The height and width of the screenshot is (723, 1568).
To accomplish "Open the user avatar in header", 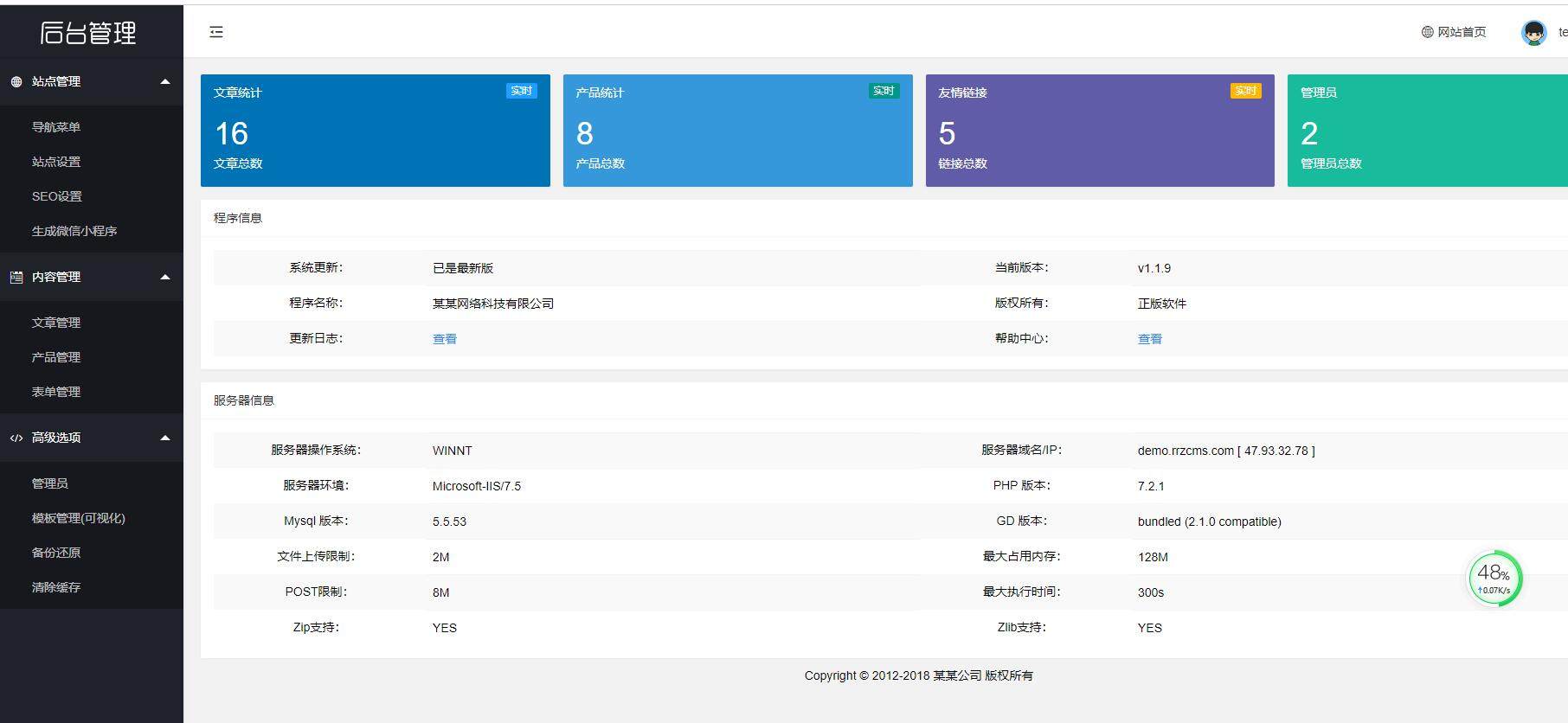I will coord(1533,33).
